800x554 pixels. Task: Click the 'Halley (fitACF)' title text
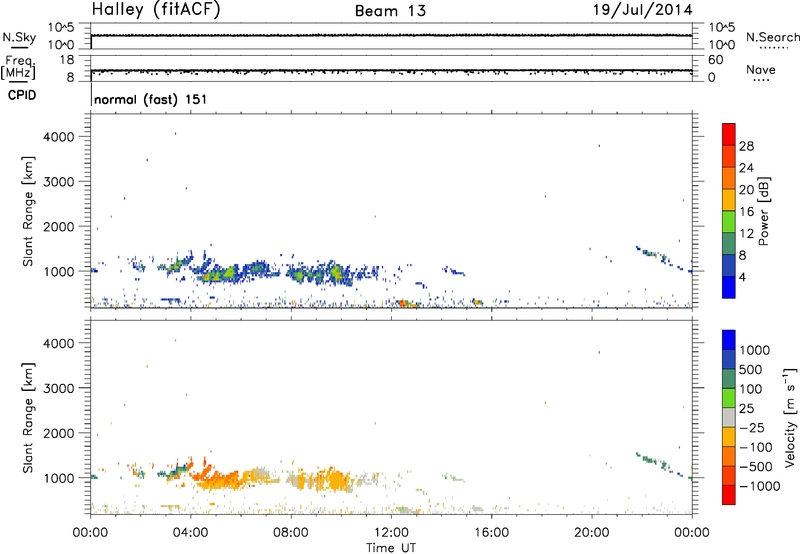[x=156, y=10]
